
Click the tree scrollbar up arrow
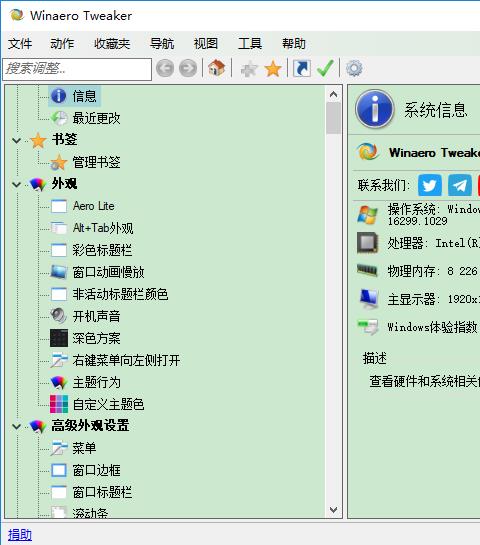tap(333, 94)
